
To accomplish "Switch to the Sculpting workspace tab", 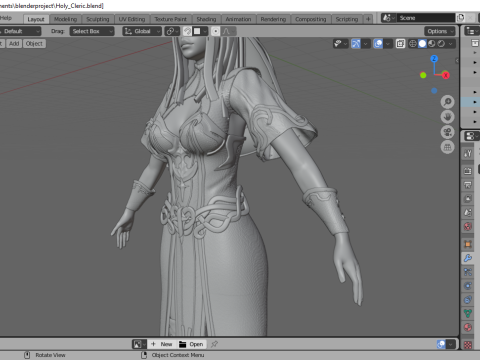I will 98,19.
